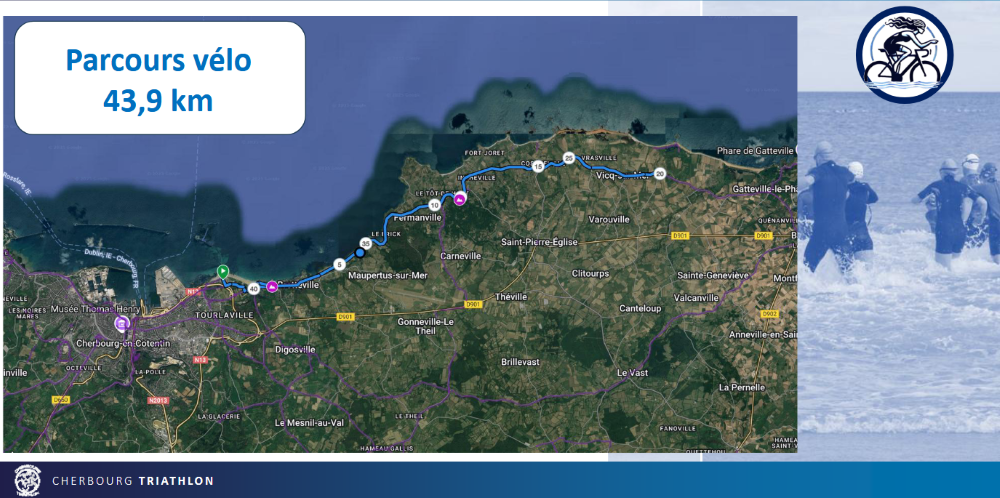
Task: Click the D901 shield below Tourlaville
Action: (344, 317)
